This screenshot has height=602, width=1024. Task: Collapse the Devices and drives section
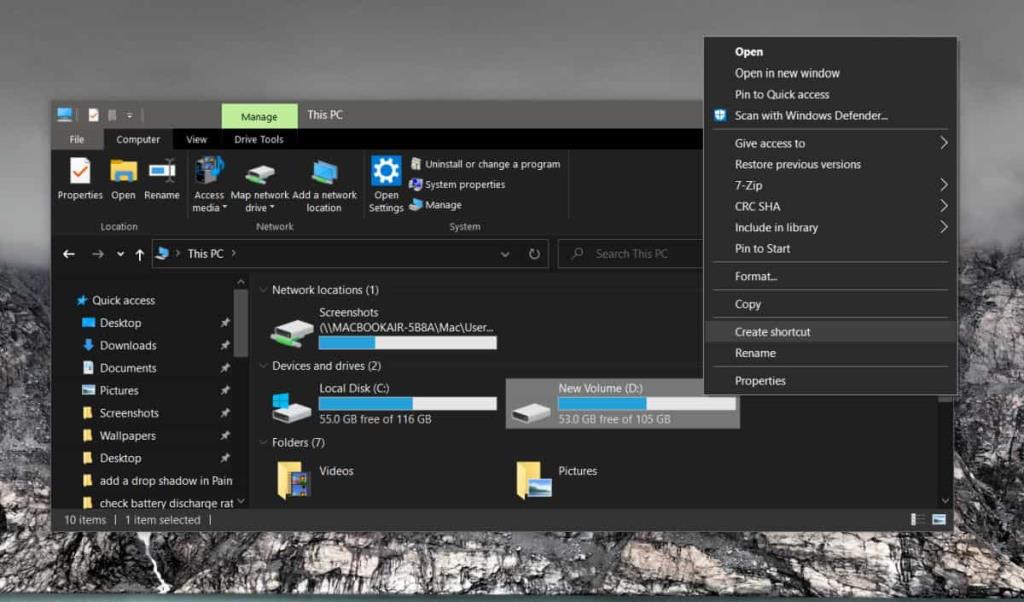[263, 366]
